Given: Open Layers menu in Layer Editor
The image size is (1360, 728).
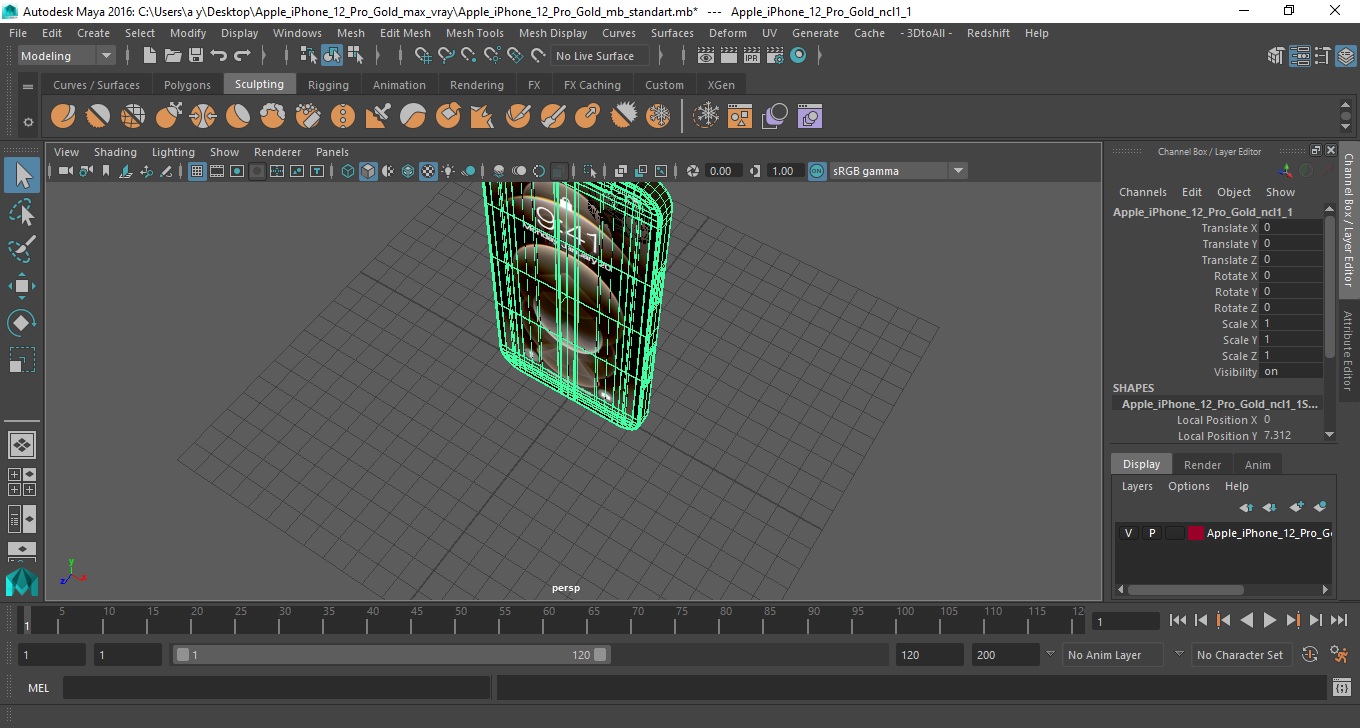Looking at the screenshot, I should pos(1137,486).
